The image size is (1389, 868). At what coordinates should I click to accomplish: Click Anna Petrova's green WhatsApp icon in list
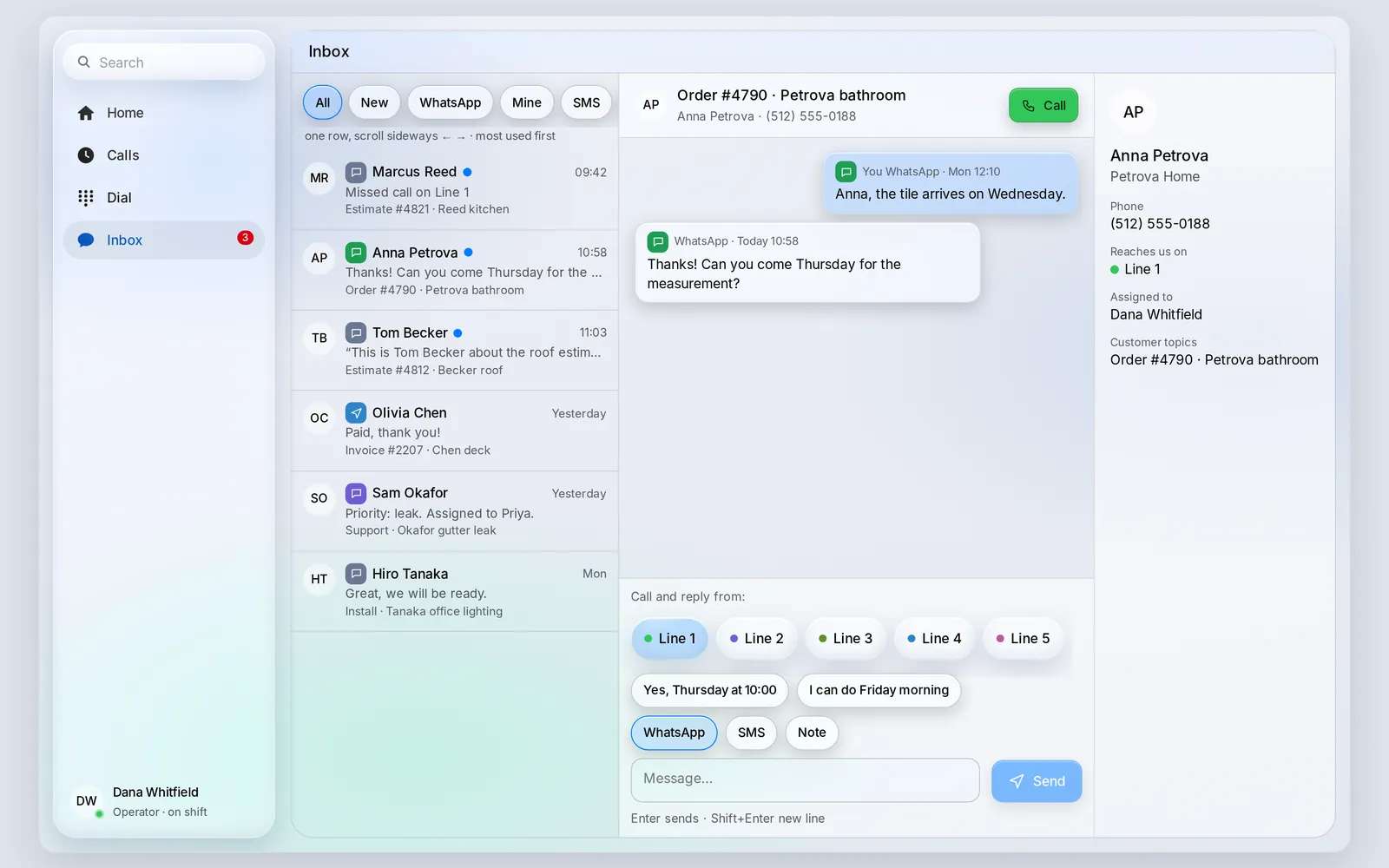[x=356, y=253]
